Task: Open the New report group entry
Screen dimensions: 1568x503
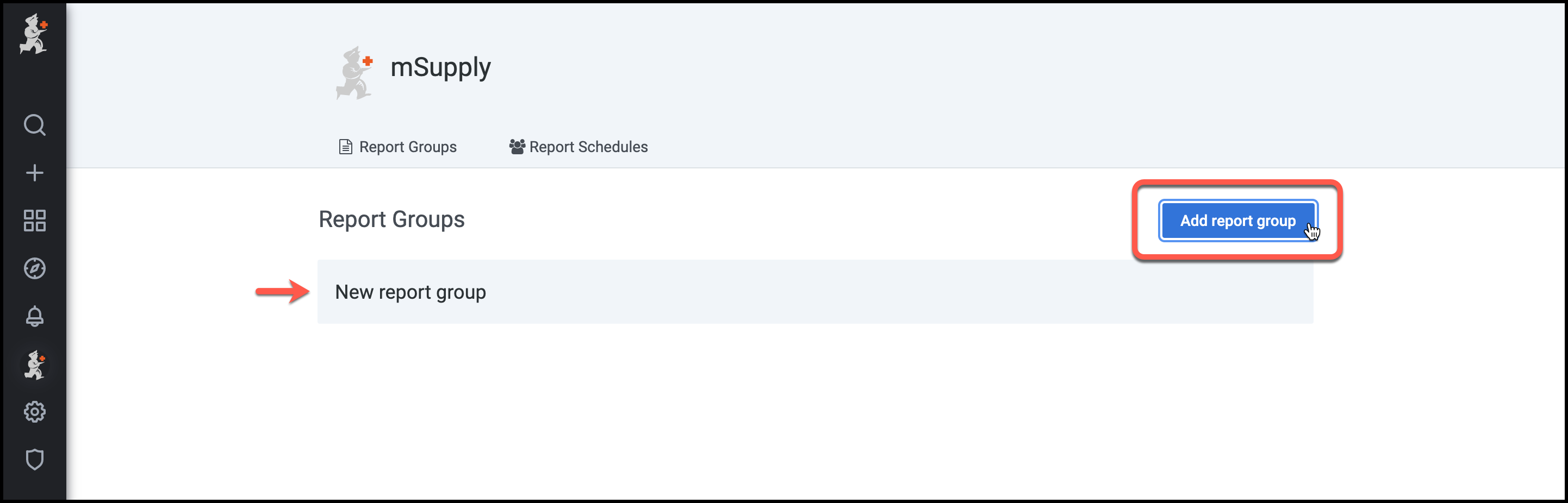Action: 410,293
